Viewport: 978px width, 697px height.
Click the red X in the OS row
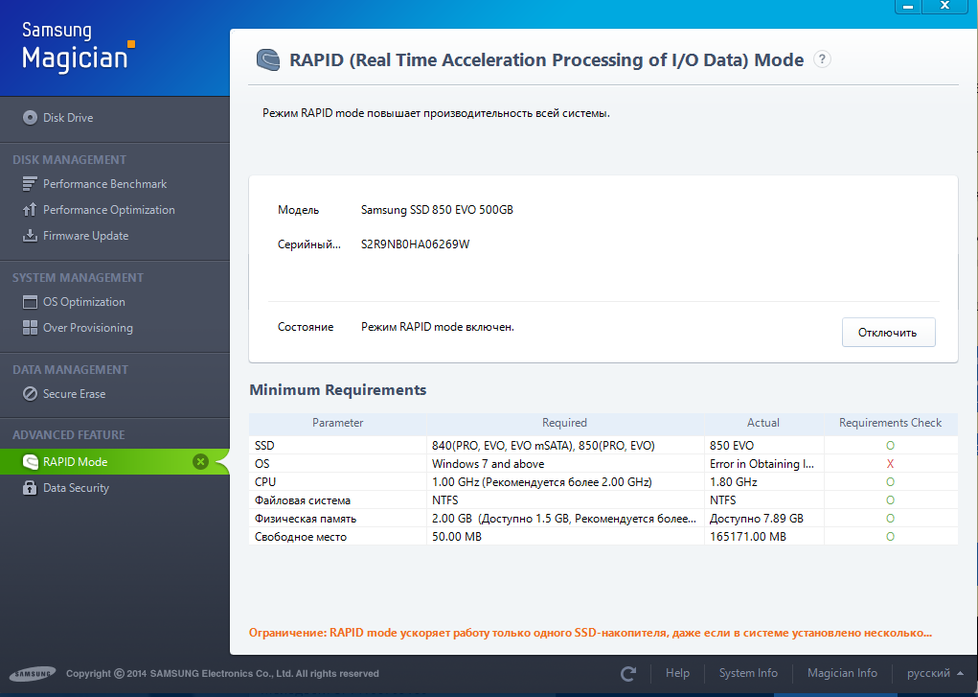point(890,464)
